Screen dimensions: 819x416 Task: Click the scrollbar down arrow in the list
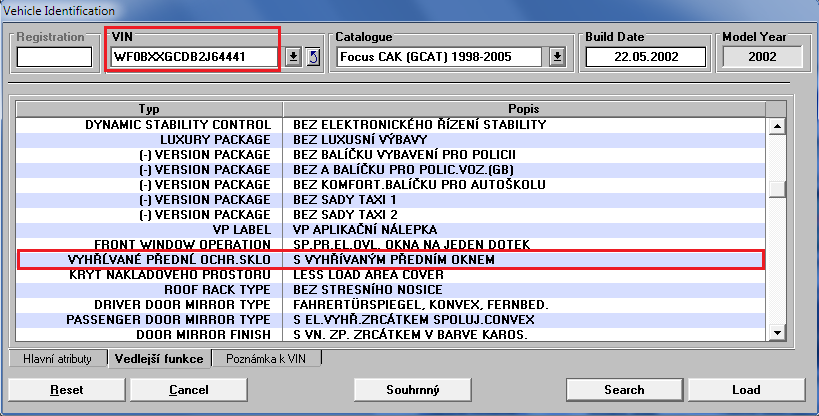pos(775,333)
